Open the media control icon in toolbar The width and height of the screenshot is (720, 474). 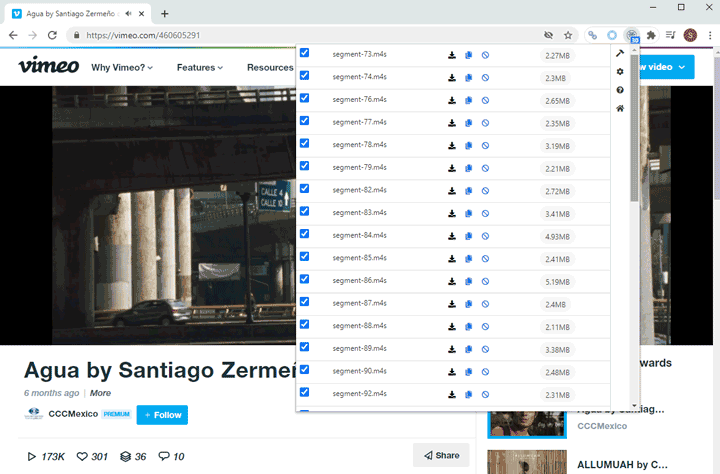tap(670, 35)
